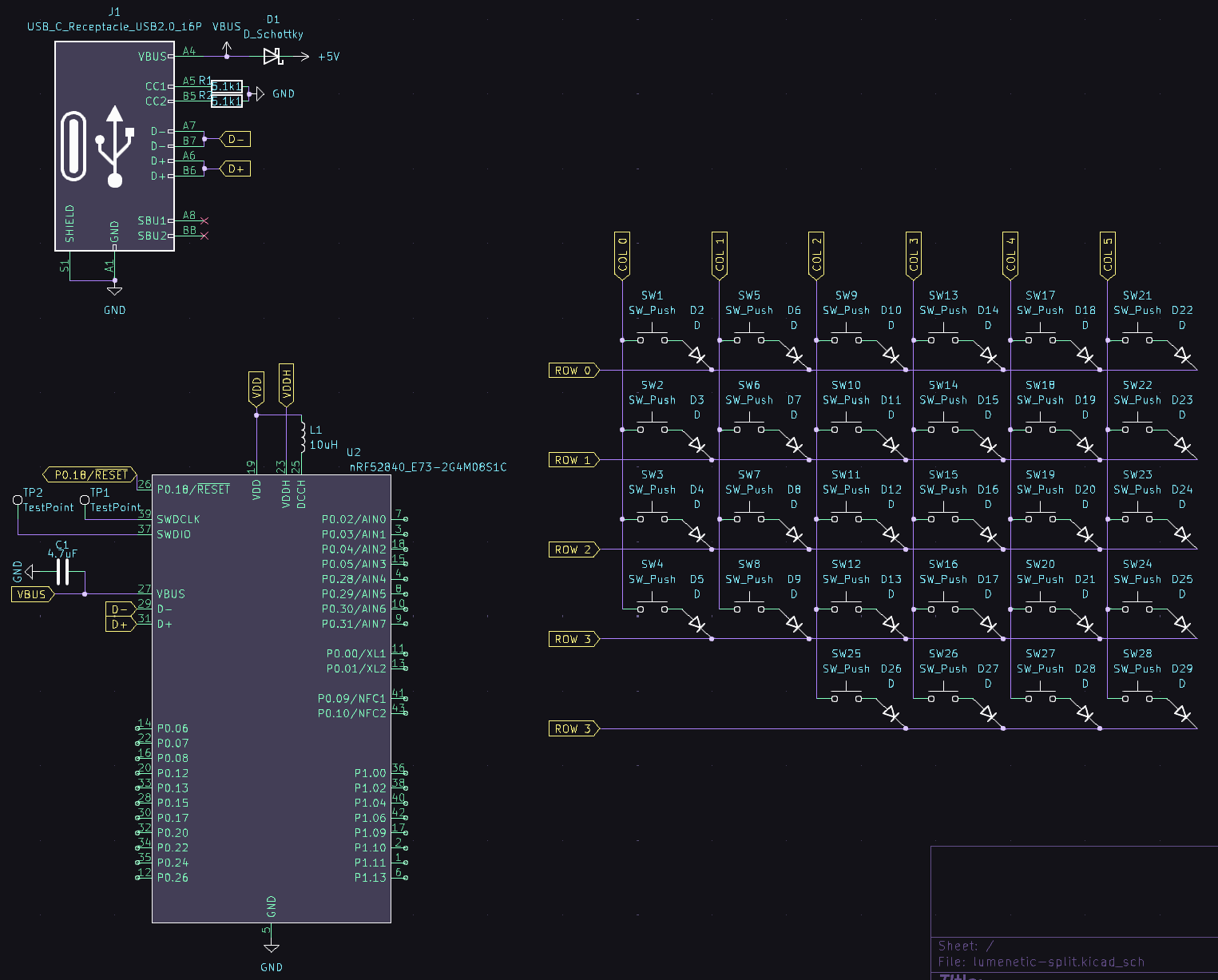Click the D+ label beside the USB connector
This screenshot has width=1218, height=980.
(236, 169)
